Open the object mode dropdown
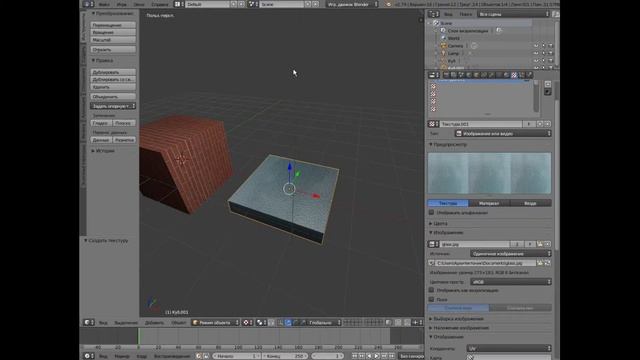The height and width of the screenshot is (360, 640). [216, 322]
